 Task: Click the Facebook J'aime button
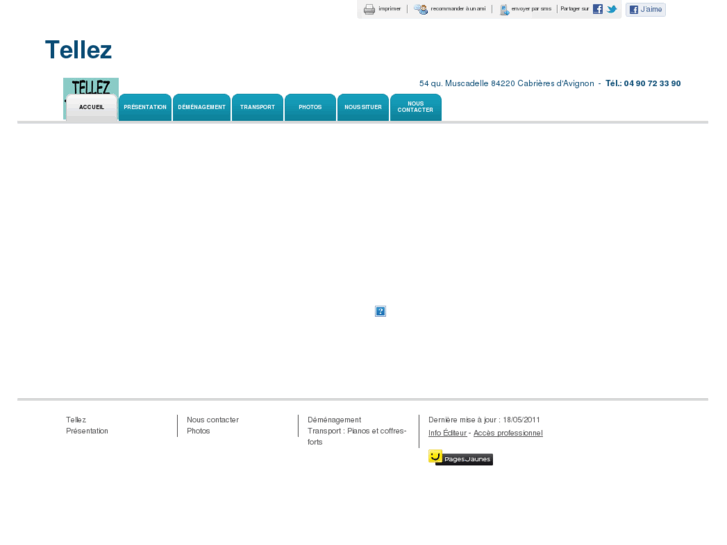(645, 9)
